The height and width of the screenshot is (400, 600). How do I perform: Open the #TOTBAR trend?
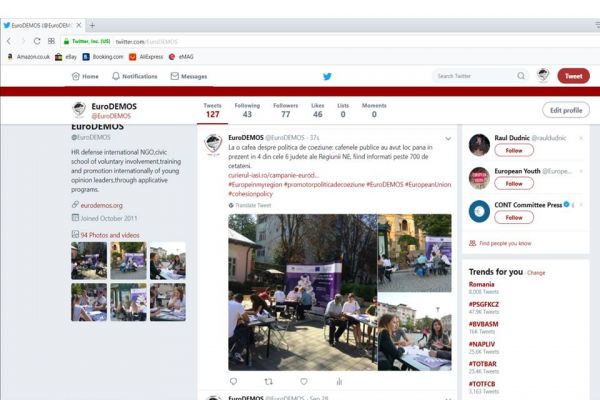click(x=483, y=364)
